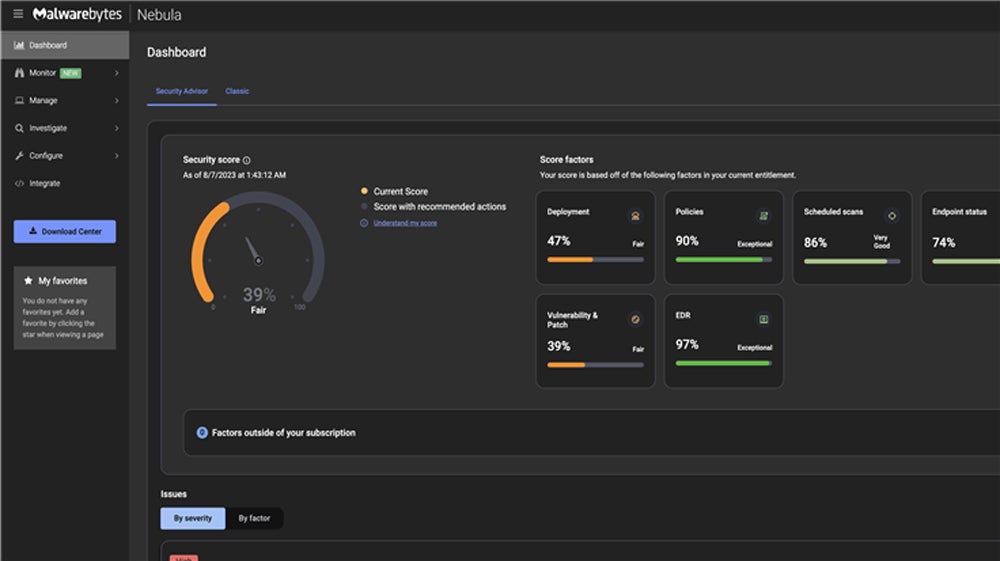
Task: Click the Security score info icon
Action: (x=247, y=160)
